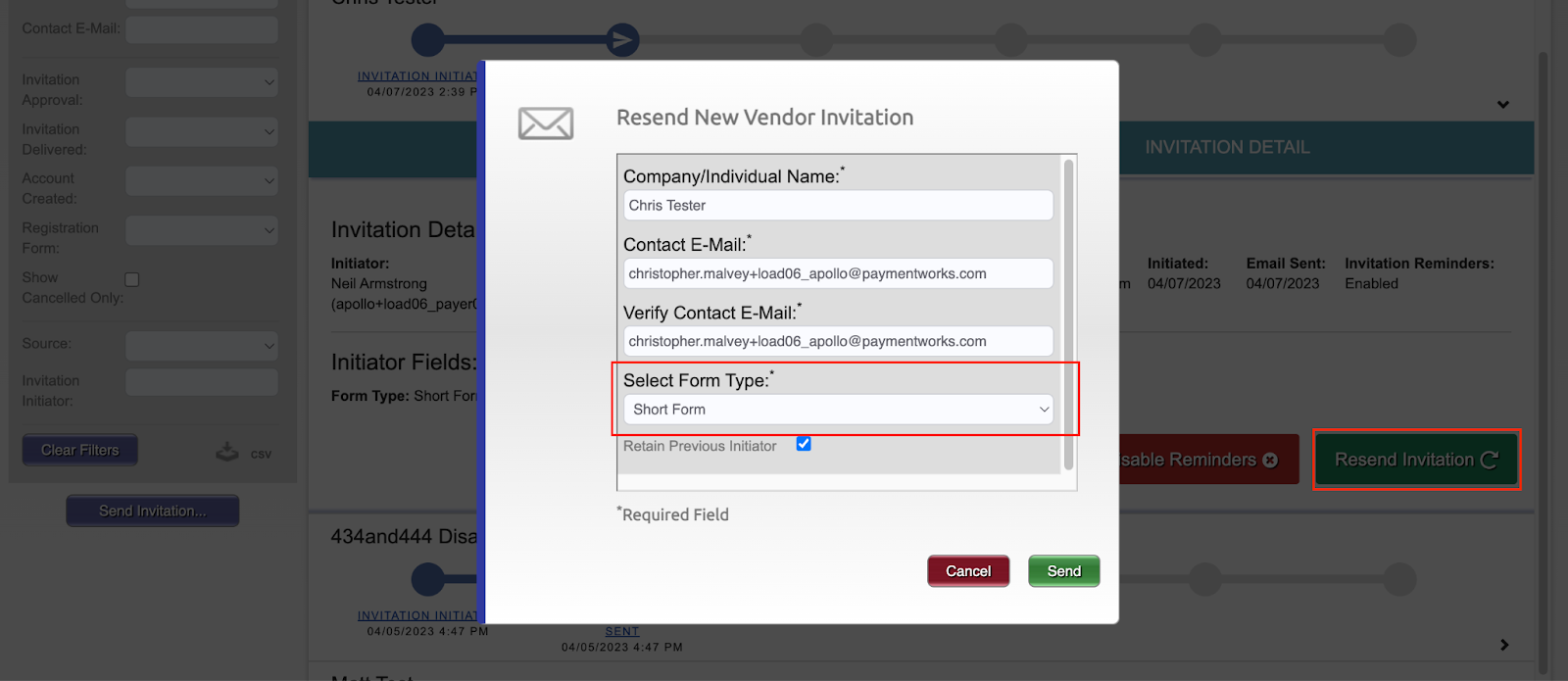Open the Select Form Type dropdown
The image size is (1568, 681).
pos(838,410)
